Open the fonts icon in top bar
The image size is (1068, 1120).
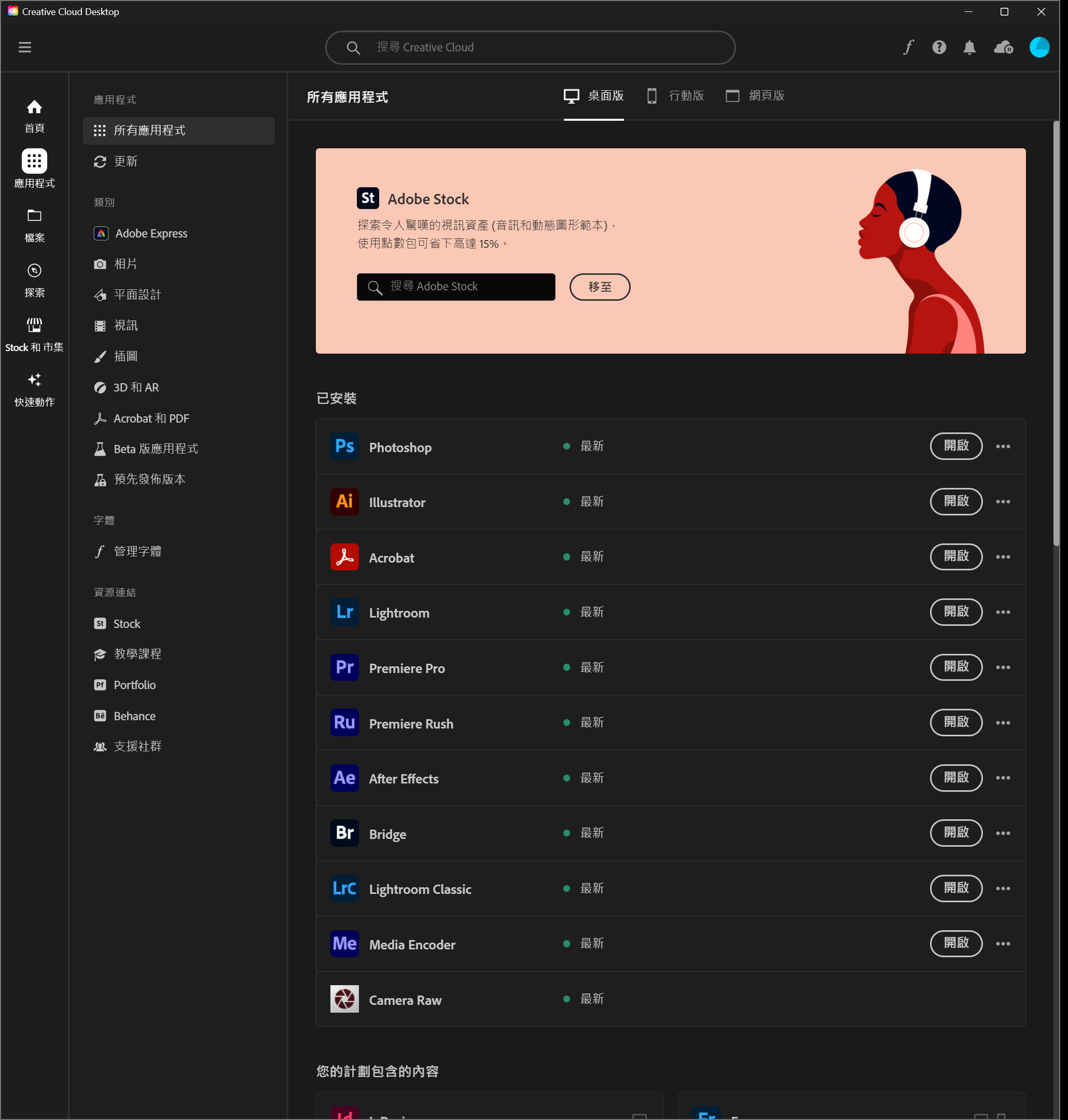click(908, 47)
